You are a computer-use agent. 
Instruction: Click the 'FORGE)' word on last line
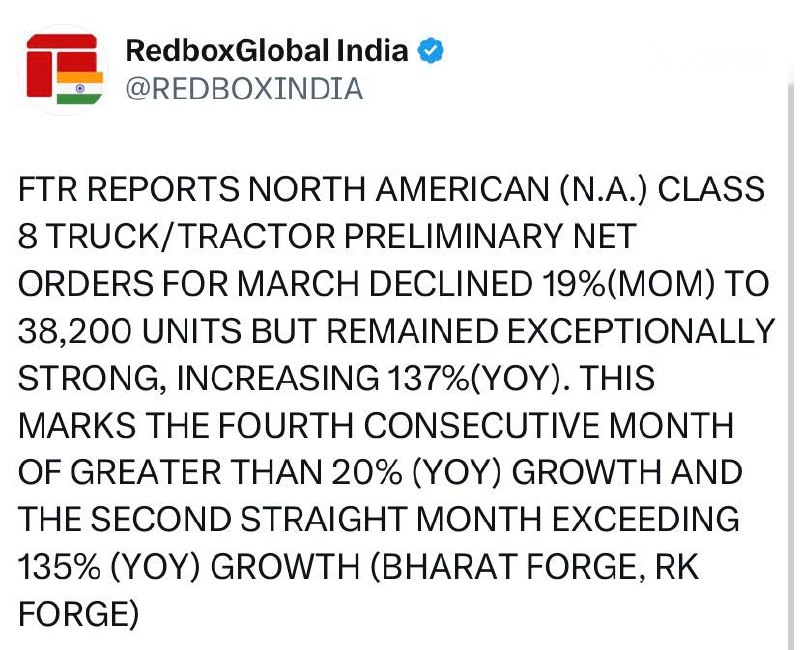pyautogui.click(x=78, y=614)
